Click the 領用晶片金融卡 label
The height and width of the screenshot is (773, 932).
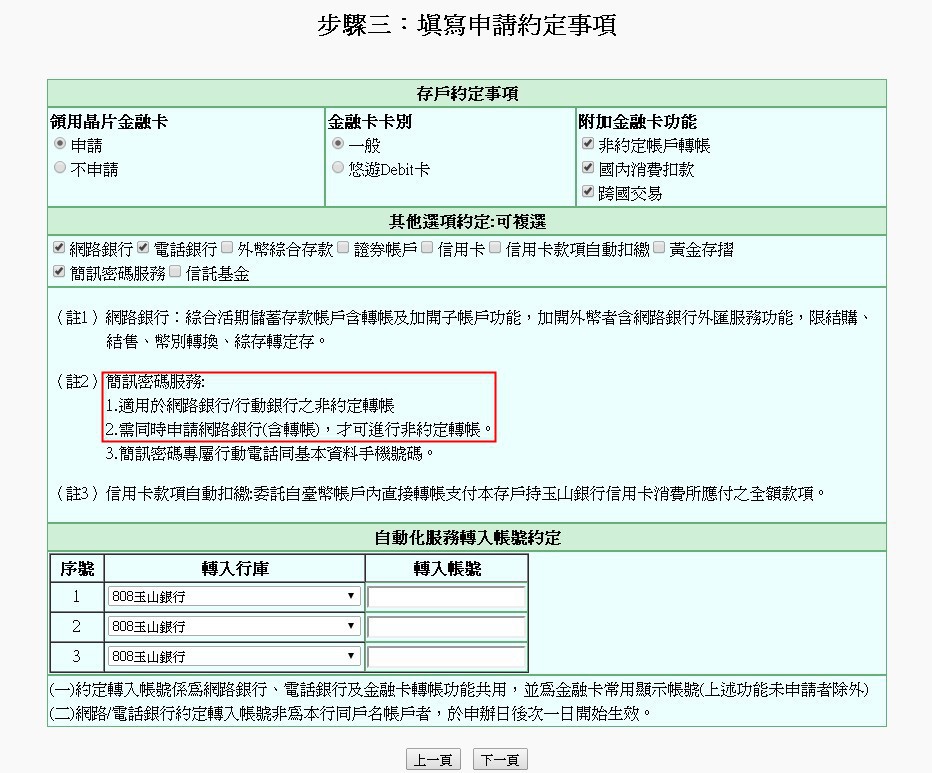(x=109, y=122)
